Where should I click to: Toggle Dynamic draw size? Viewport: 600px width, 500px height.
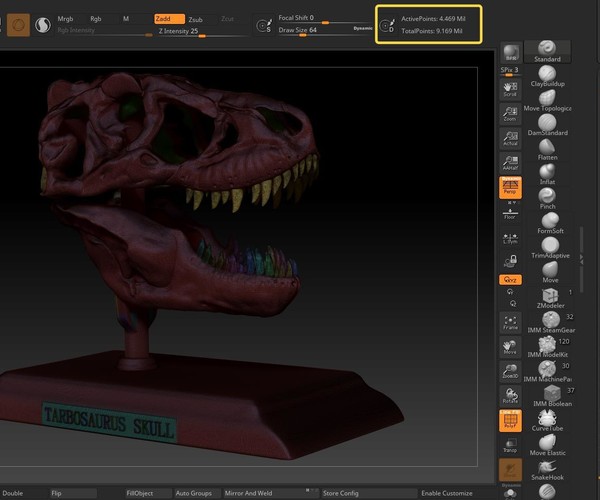pos(362,28)
